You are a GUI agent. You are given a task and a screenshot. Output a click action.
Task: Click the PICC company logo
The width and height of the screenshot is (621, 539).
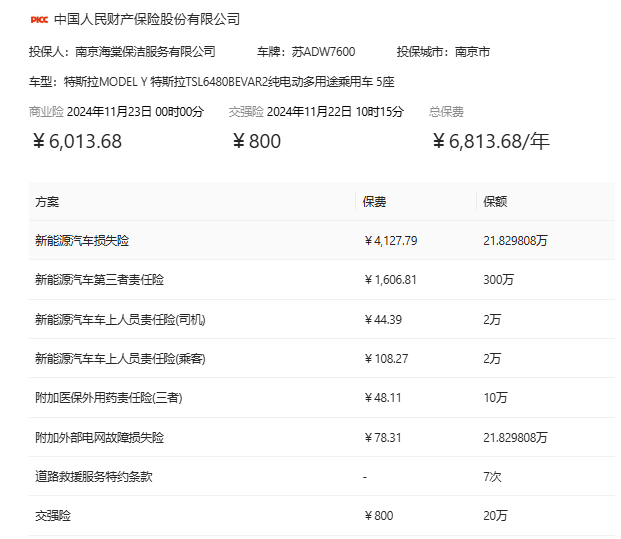[x=39, y=19]
